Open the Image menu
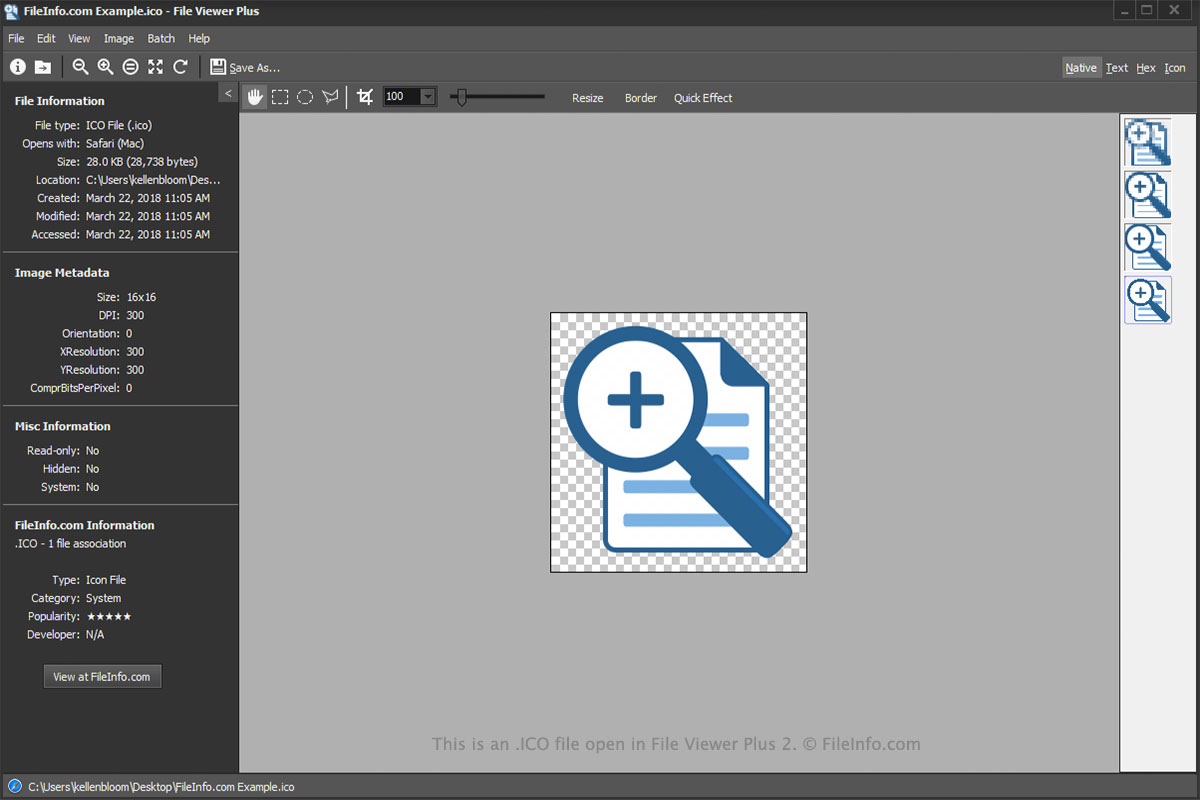Viewport: 1200px width, 800px height. pyautogui.click(x=118, y=39)
